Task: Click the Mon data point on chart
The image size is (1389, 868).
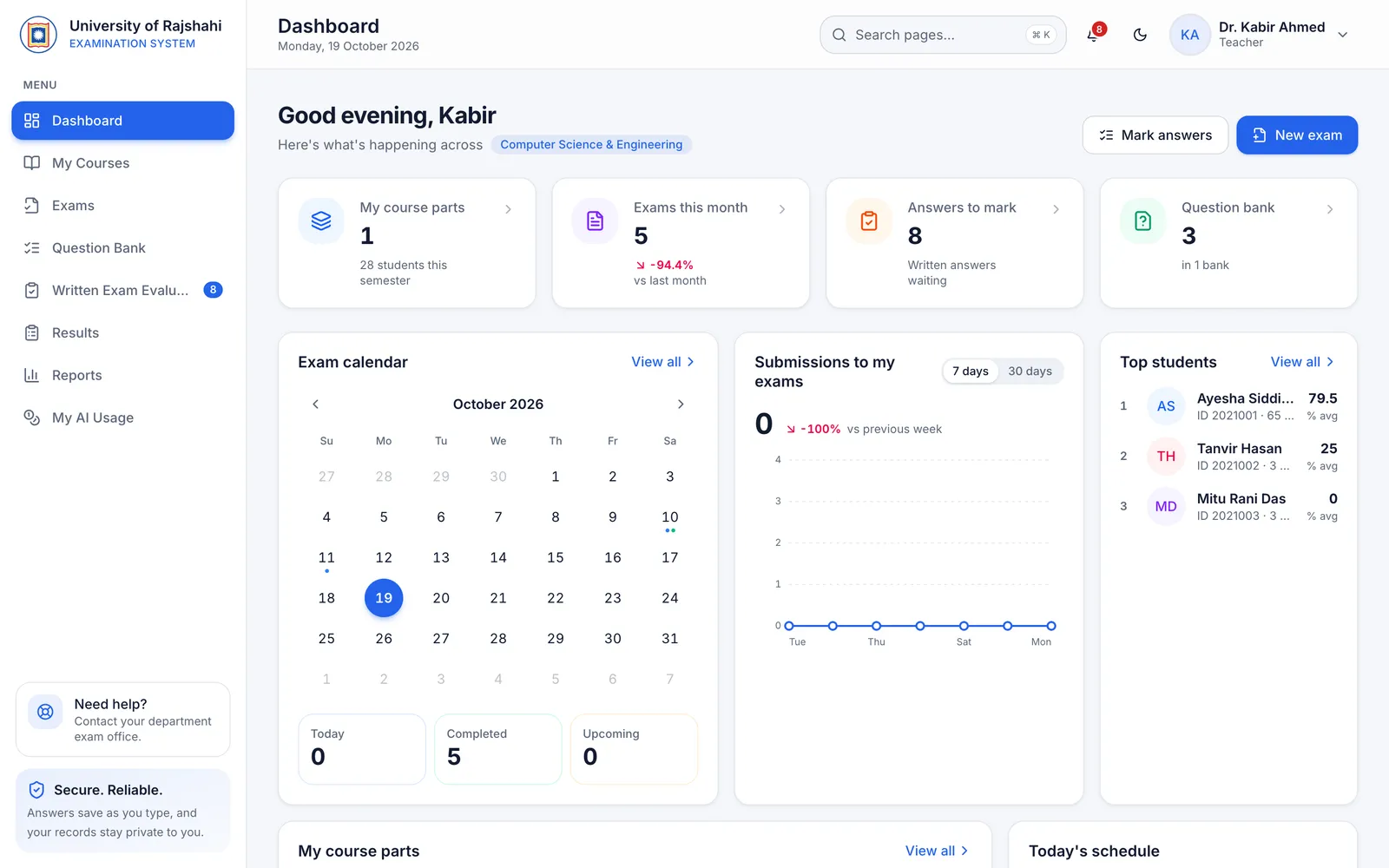Action: [1051, 626]
